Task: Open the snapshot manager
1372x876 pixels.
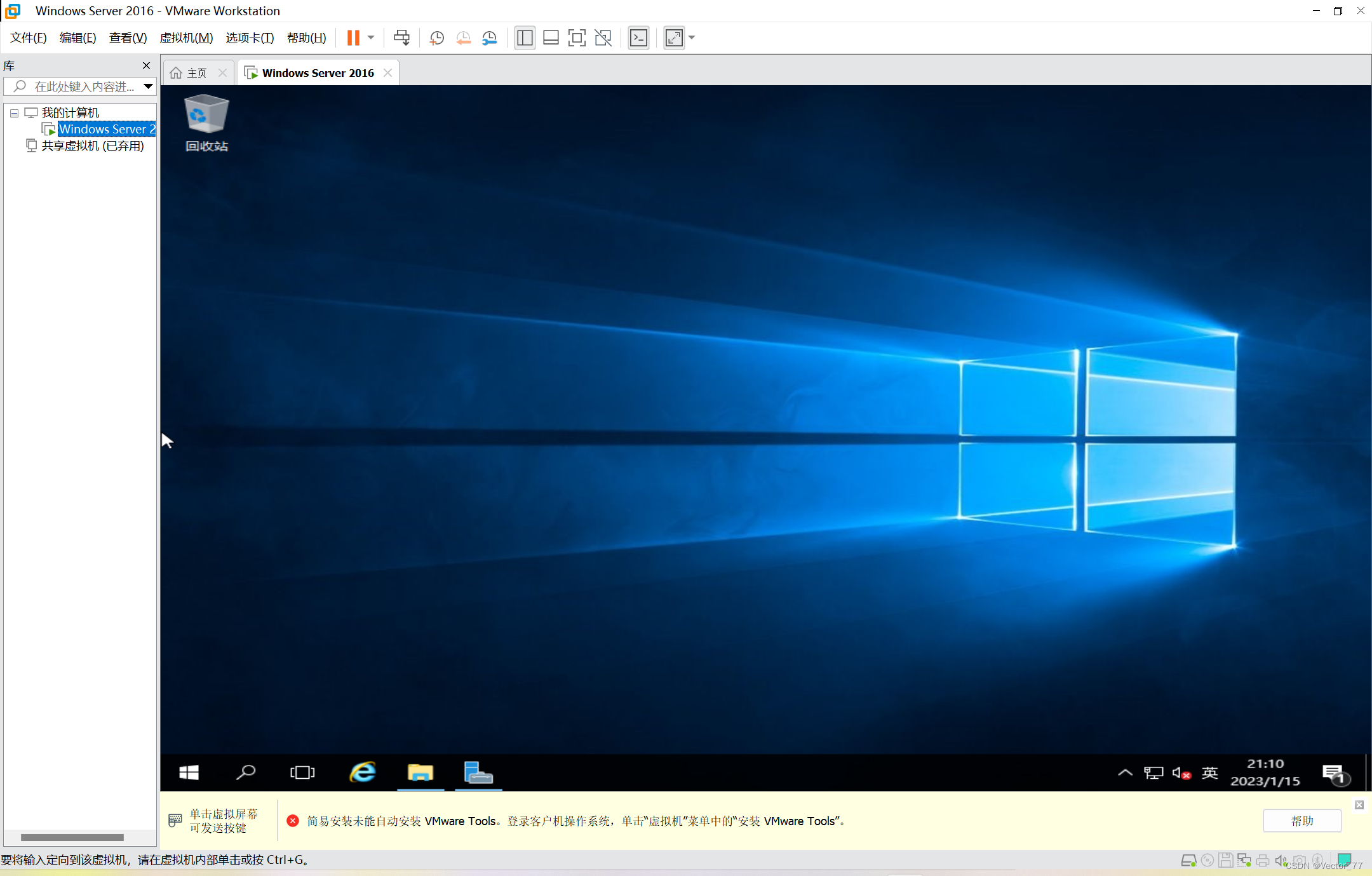Action: [489, 38]
